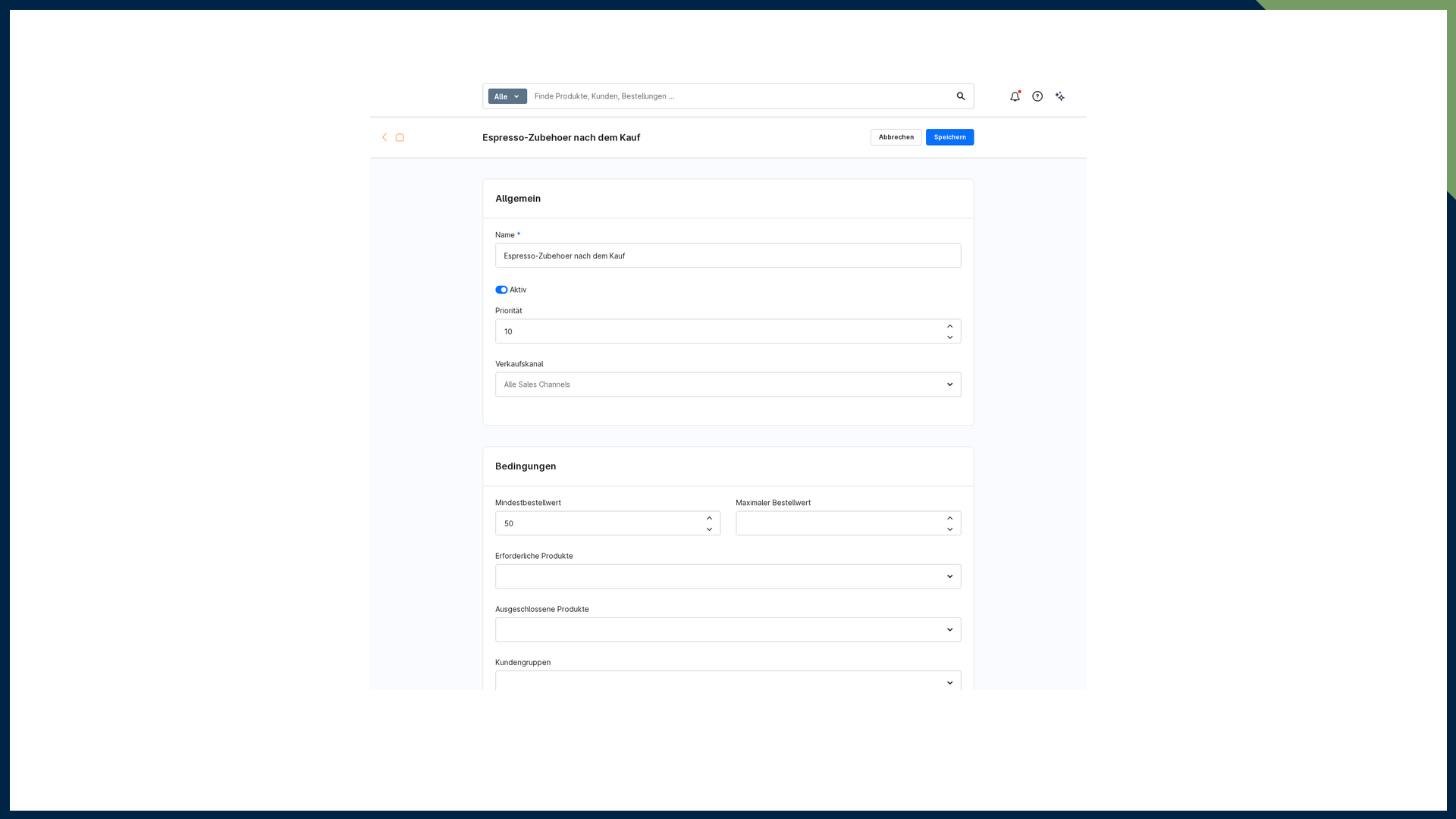The height and width of the screenshot is (819, 1456).
Task: Toggle the Aktiv switch
Action: pyautogui.click(x=501, y=290)
